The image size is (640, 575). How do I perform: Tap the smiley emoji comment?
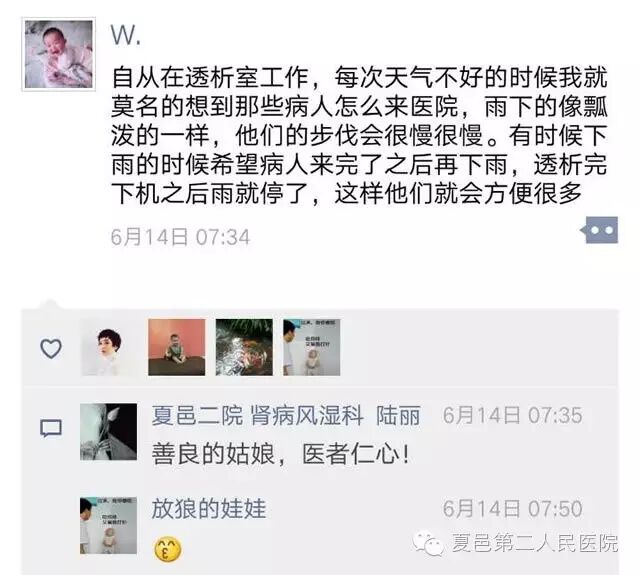[x=168, y=549]
